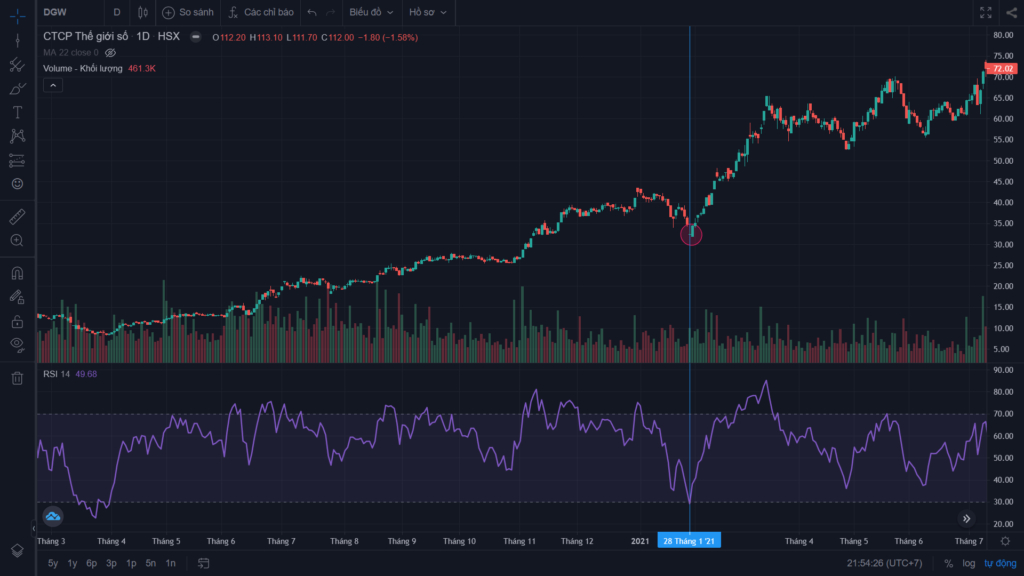Image resolution: width=1024 pixels, height=576 pixels.
Task: Select the 3p date range
Action: pos(112,563)
